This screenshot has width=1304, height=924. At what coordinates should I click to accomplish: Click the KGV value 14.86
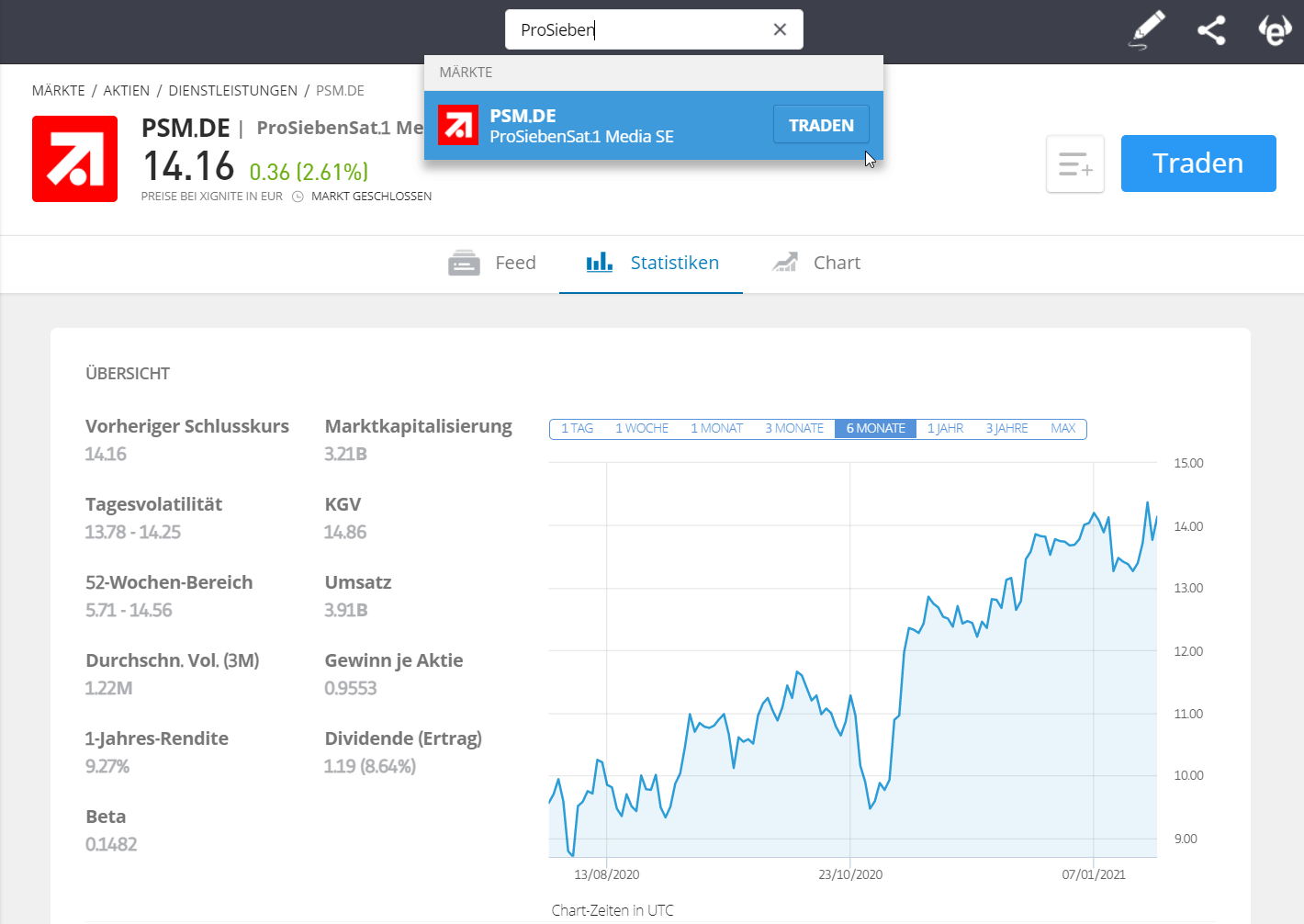click(x=345, y=532)
